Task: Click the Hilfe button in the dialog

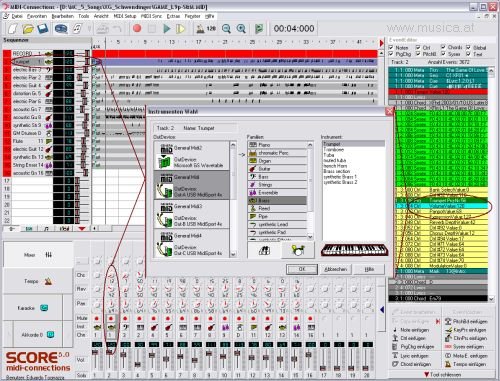Action: [369, 269]
